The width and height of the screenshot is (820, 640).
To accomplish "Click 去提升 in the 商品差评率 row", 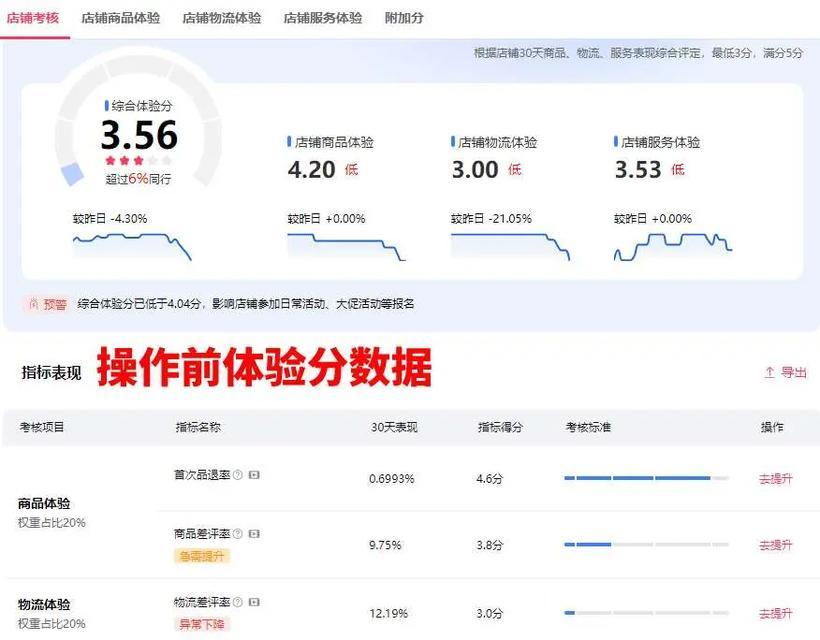I will [776, 545].
